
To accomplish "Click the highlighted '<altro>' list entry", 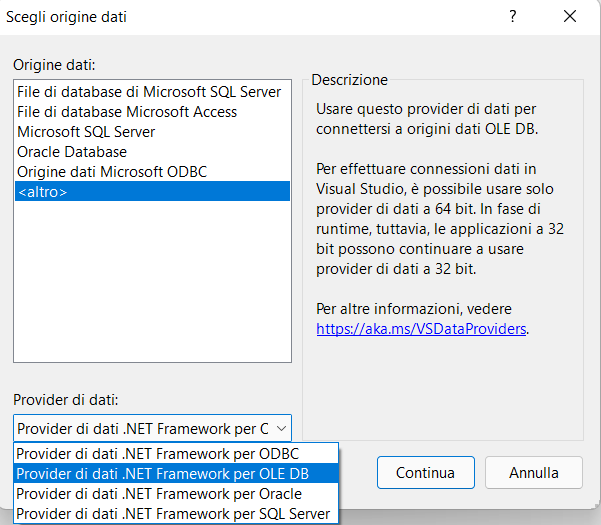I will click(152, 191).
